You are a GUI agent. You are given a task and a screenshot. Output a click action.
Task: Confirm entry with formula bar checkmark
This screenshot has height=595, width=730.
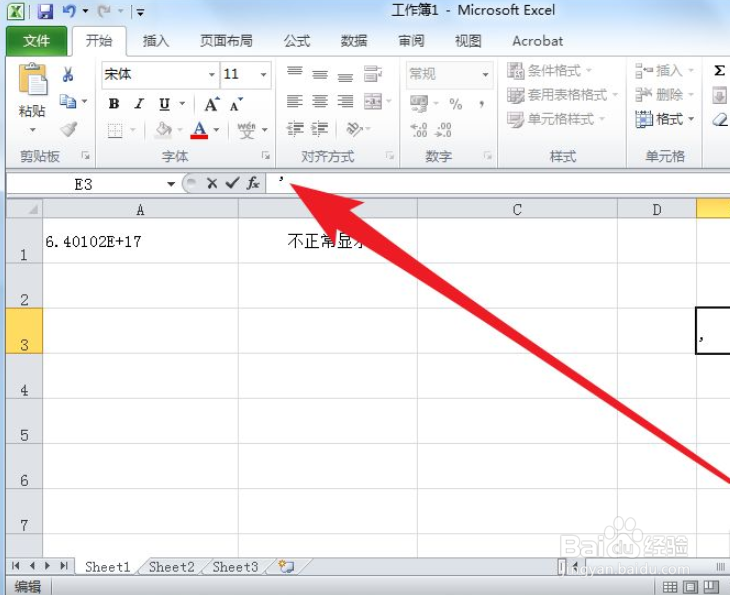[232, 183]
